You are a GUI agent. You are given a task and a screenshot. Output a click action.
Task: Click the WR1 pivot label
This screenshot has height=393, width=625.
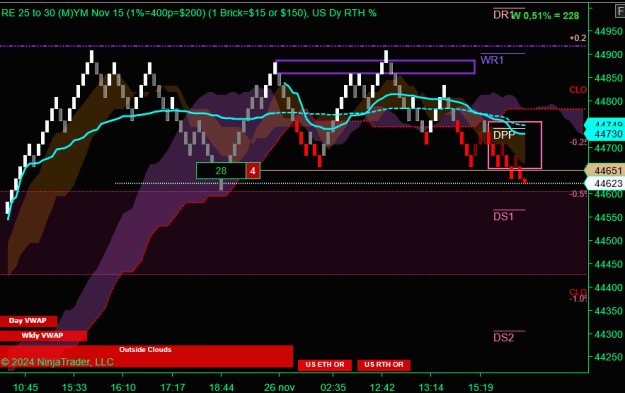tap(492, 60)
